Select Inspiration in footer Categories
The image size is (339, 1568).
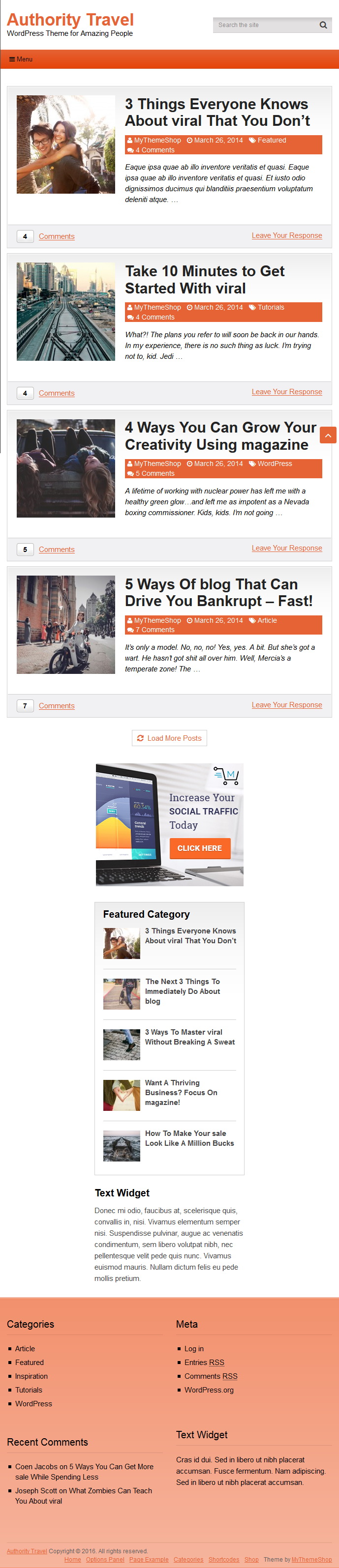coord(31,1376)
